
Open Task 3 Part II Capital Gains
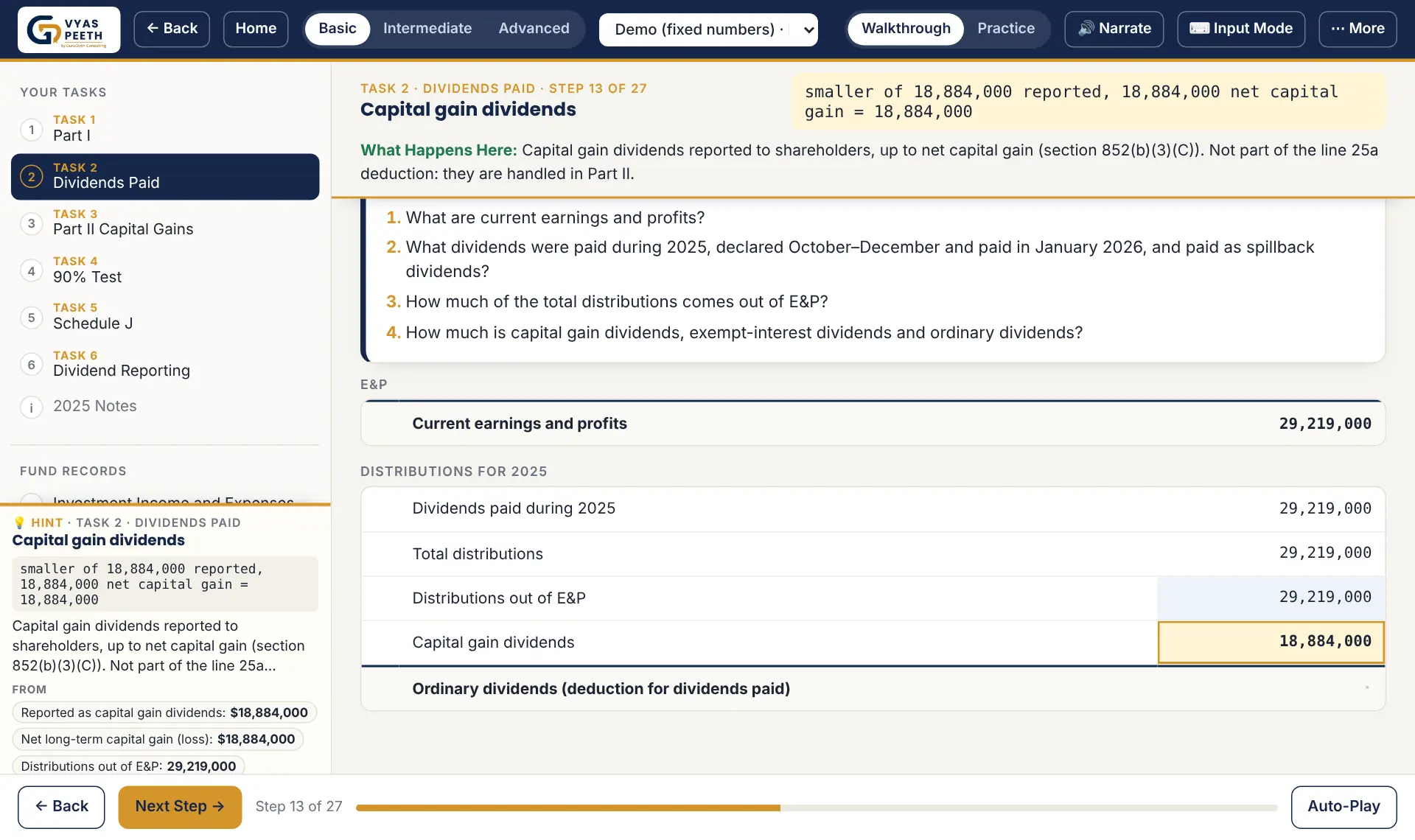[165, 223]
